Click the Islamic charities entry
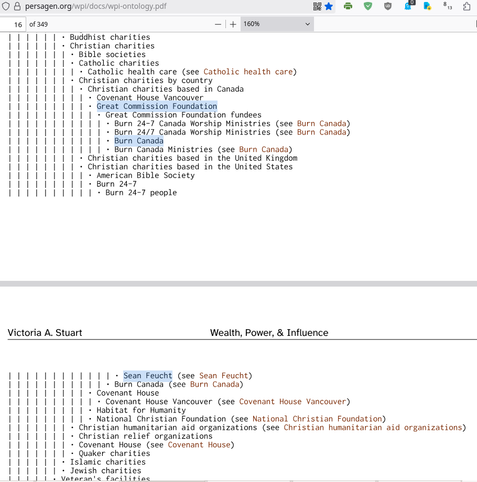 click(x=108, y=462)
